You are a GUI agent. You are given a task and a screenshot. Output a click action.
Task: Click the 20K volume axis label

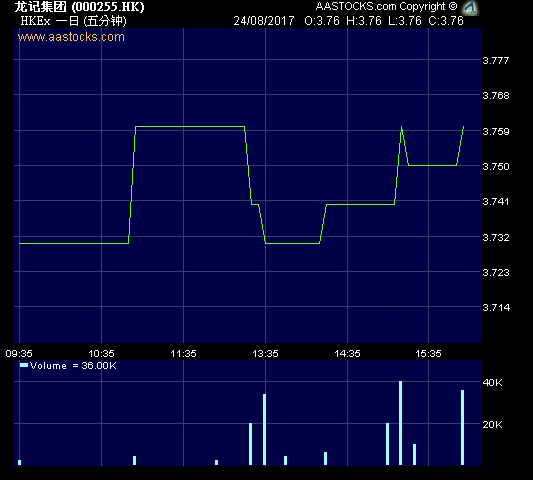pyautogui.click(x=492, y=424)
